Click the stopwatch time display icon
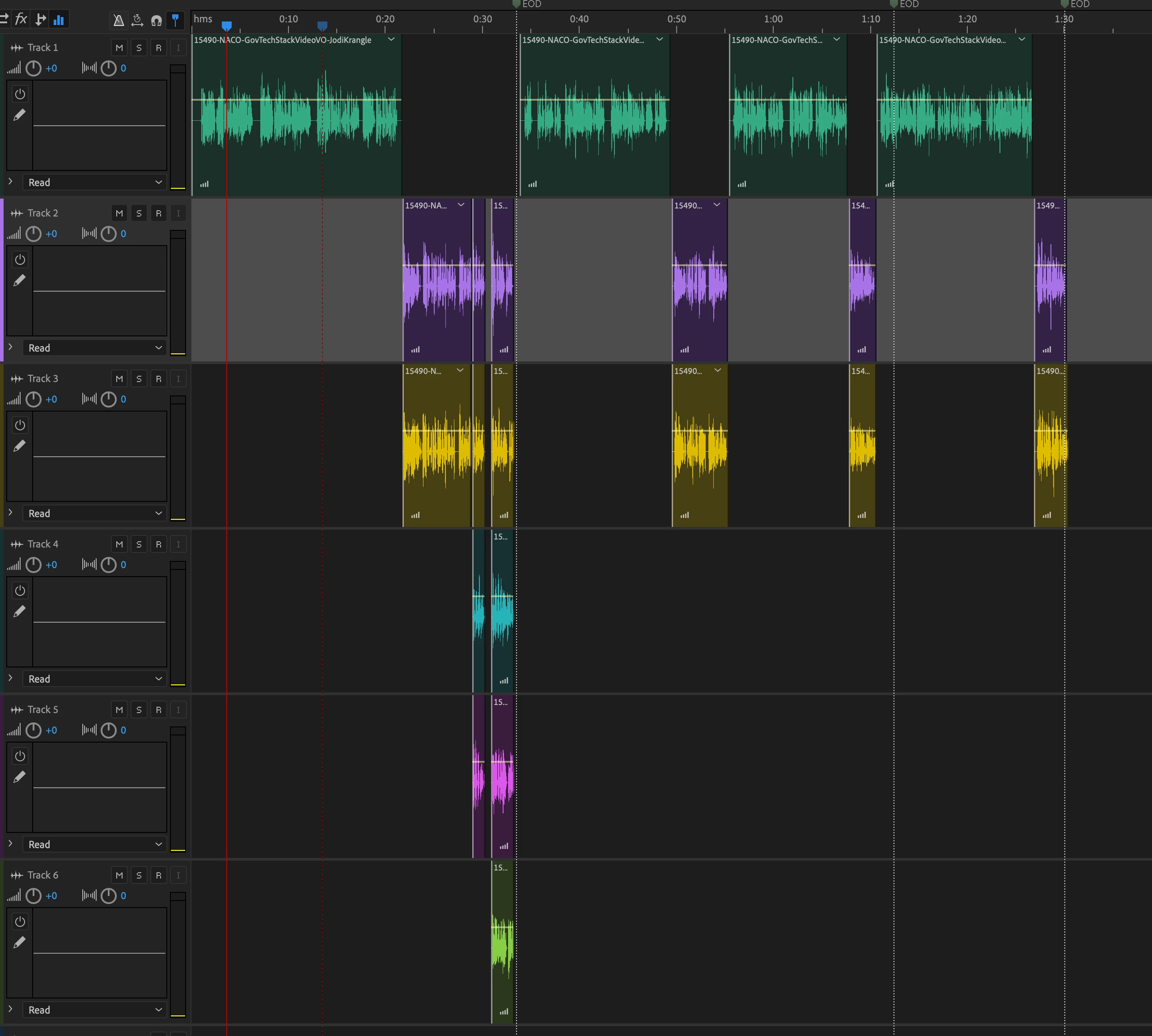This screenshot has width=1152, height=1036. pyautogui.click(x=137, y=21)
